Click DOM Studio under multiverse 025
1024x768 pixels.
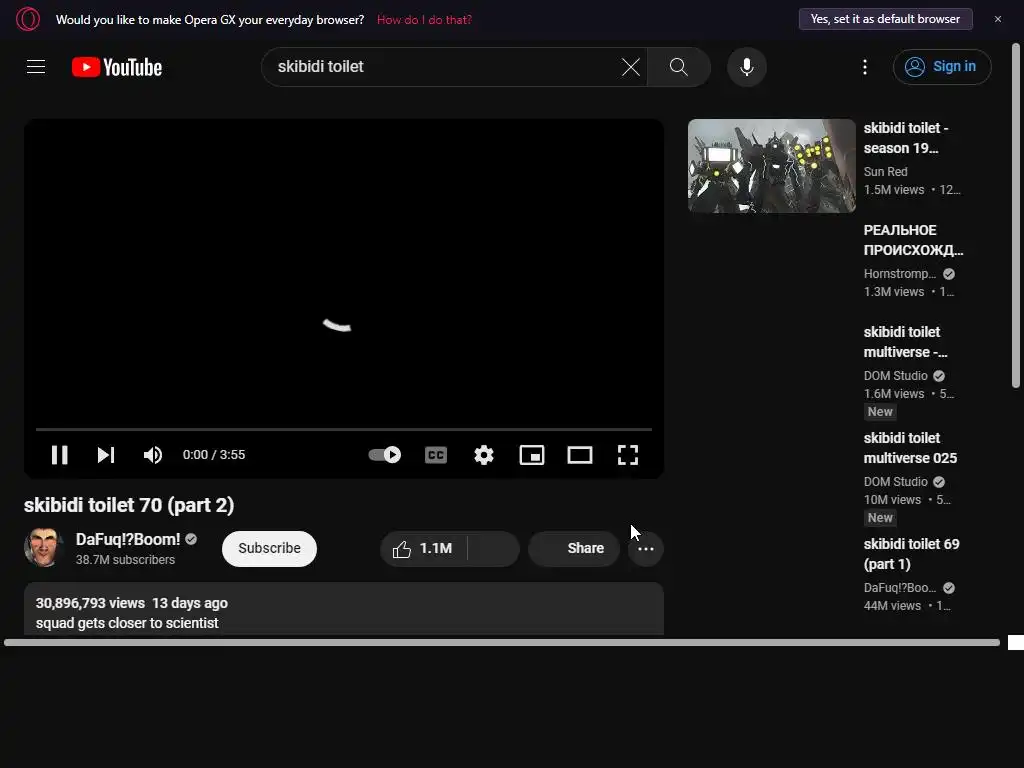pos(895,481)
